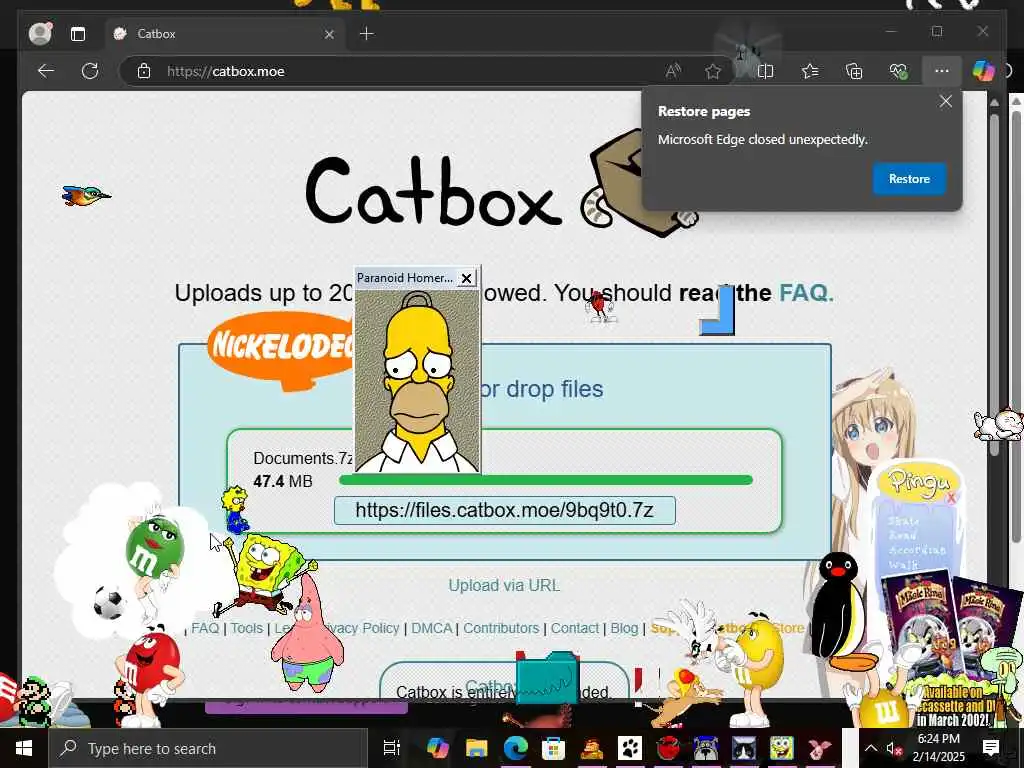The width and height of the screenshot is (1024, 768).
Task: Open the DMCA footer link
Action: click(x=431, y=628)
